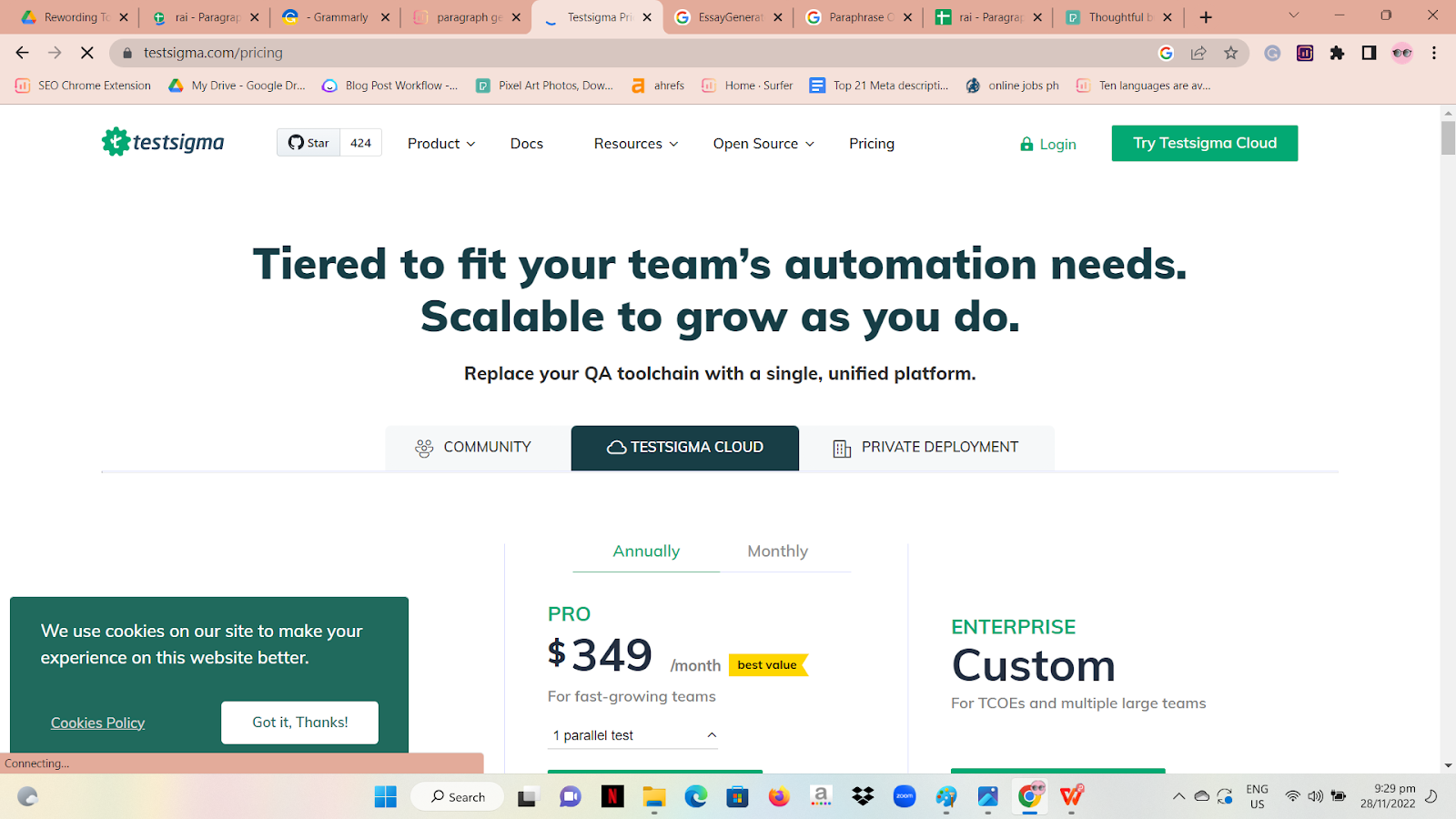Bookmark this page with the star icon

[1231, 53]
